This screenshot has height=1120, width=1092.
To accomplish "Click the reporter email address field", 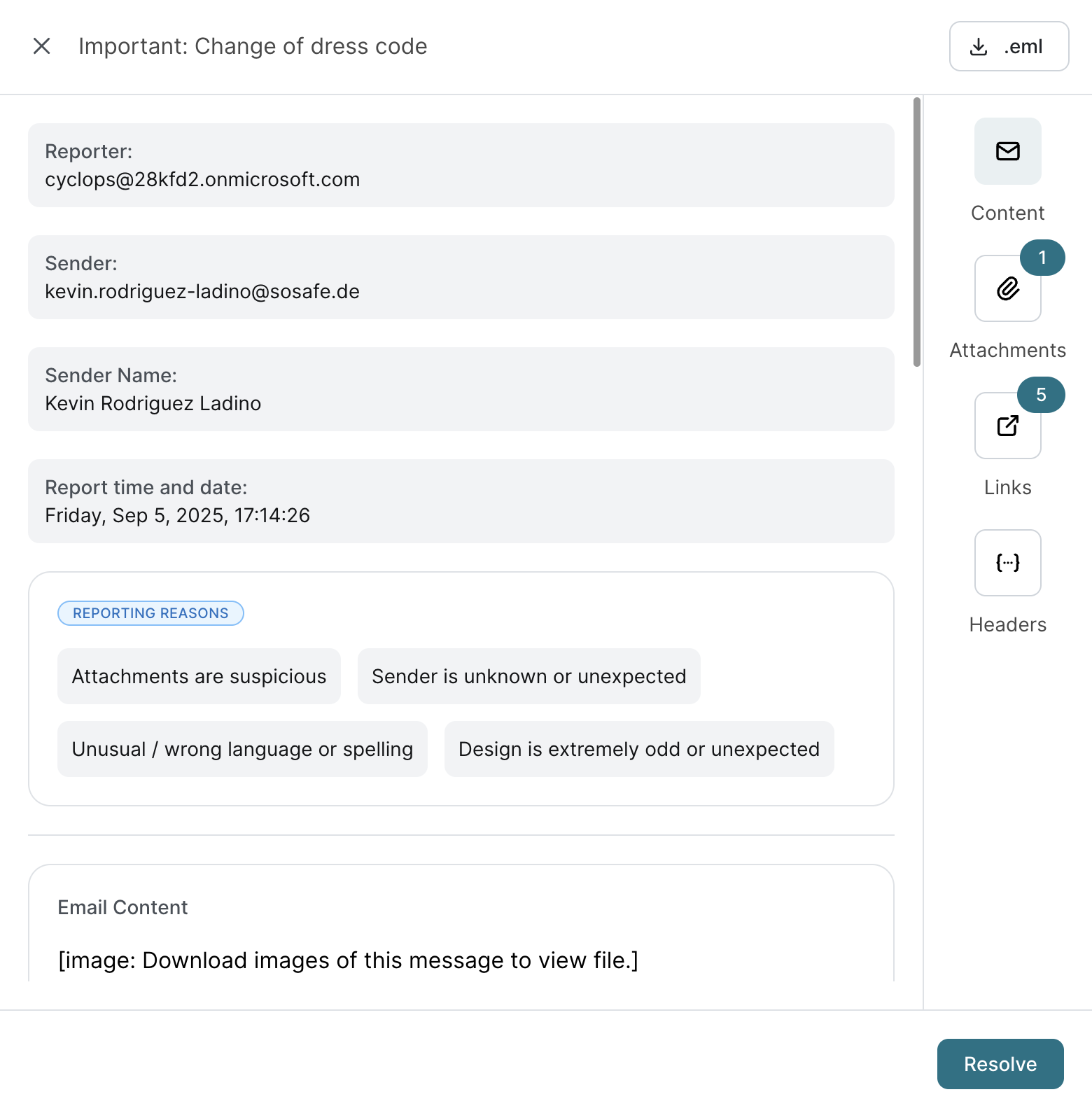I will click(202, 179).
